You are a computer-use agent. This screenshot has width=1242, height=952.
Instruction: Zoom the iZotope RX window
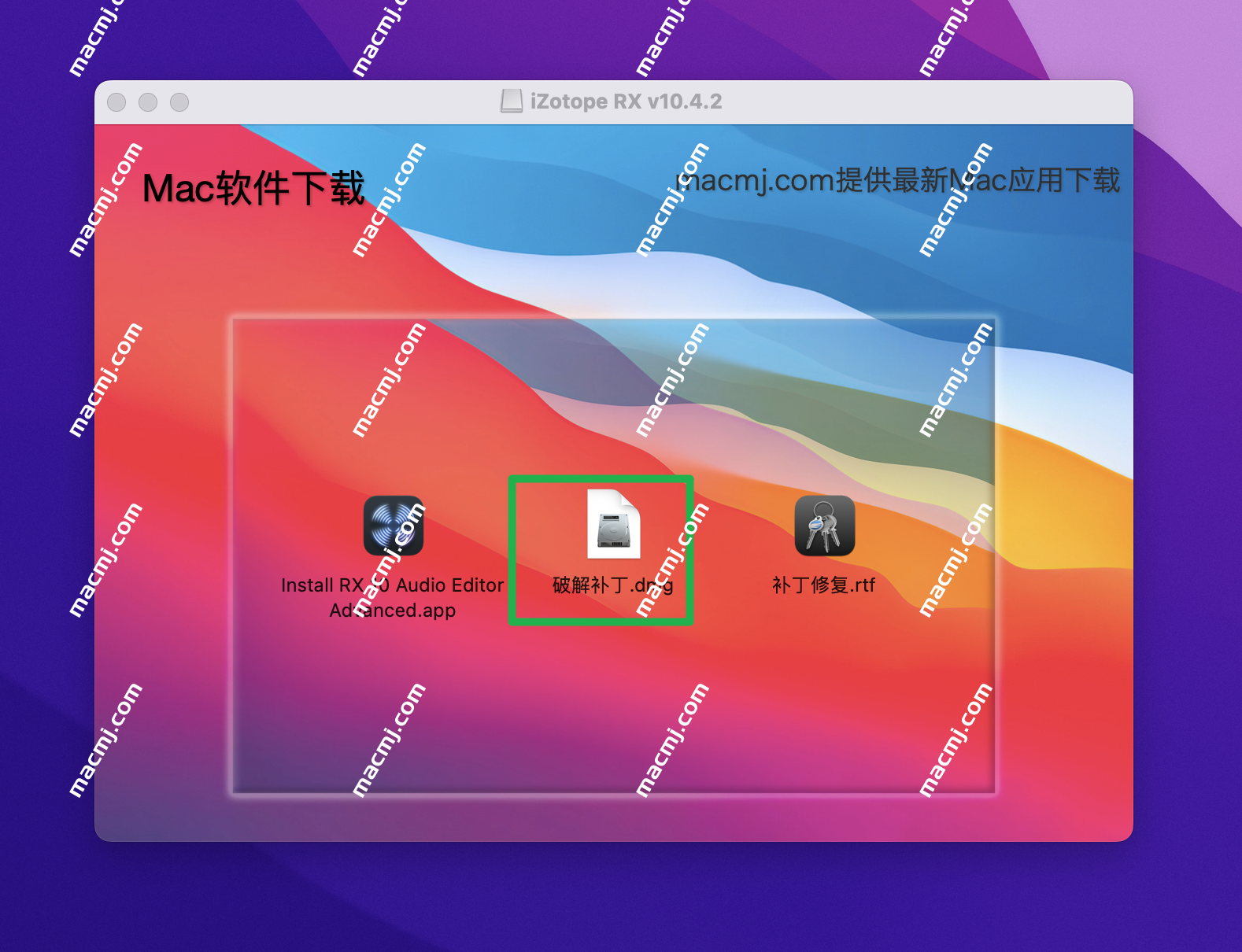pos(179,102)
